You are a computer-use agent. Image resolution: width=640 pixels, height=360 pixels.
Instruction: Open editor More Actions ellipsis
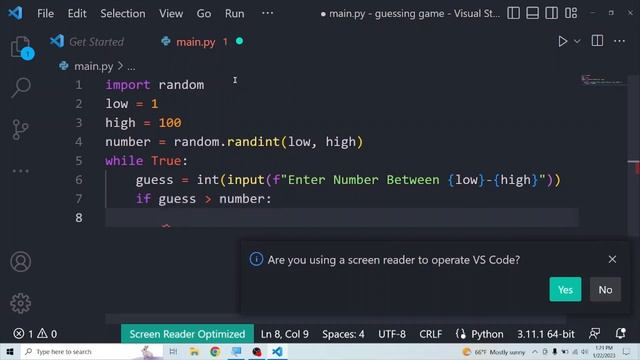(619, 41)
